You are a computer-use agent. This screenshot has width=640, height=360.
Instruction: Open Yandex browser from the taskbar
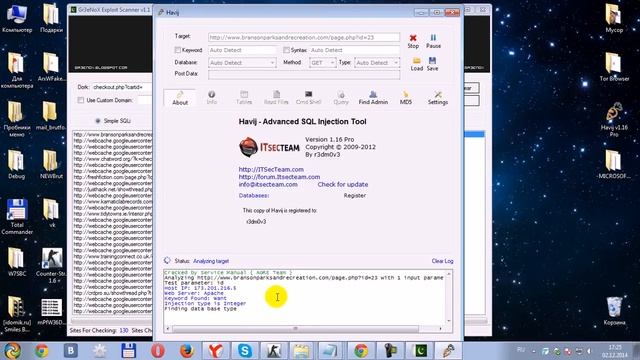pos(216,351)
